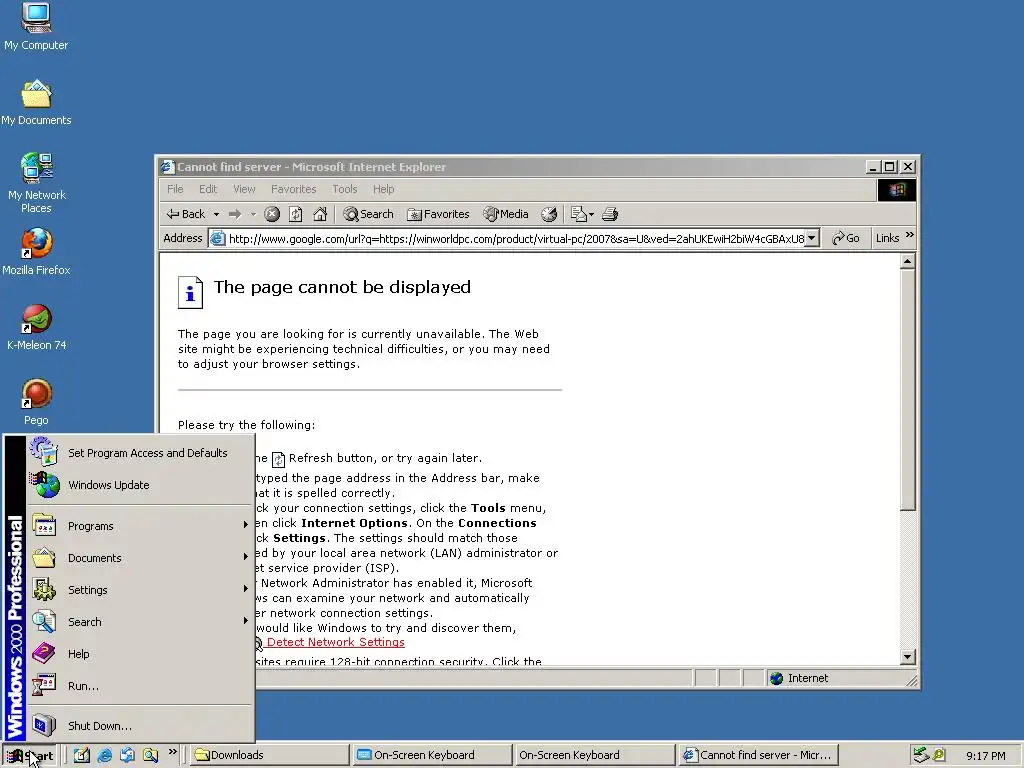Click the network connection tray icon
Viewport: 1024px width, 768px height.
920,755
